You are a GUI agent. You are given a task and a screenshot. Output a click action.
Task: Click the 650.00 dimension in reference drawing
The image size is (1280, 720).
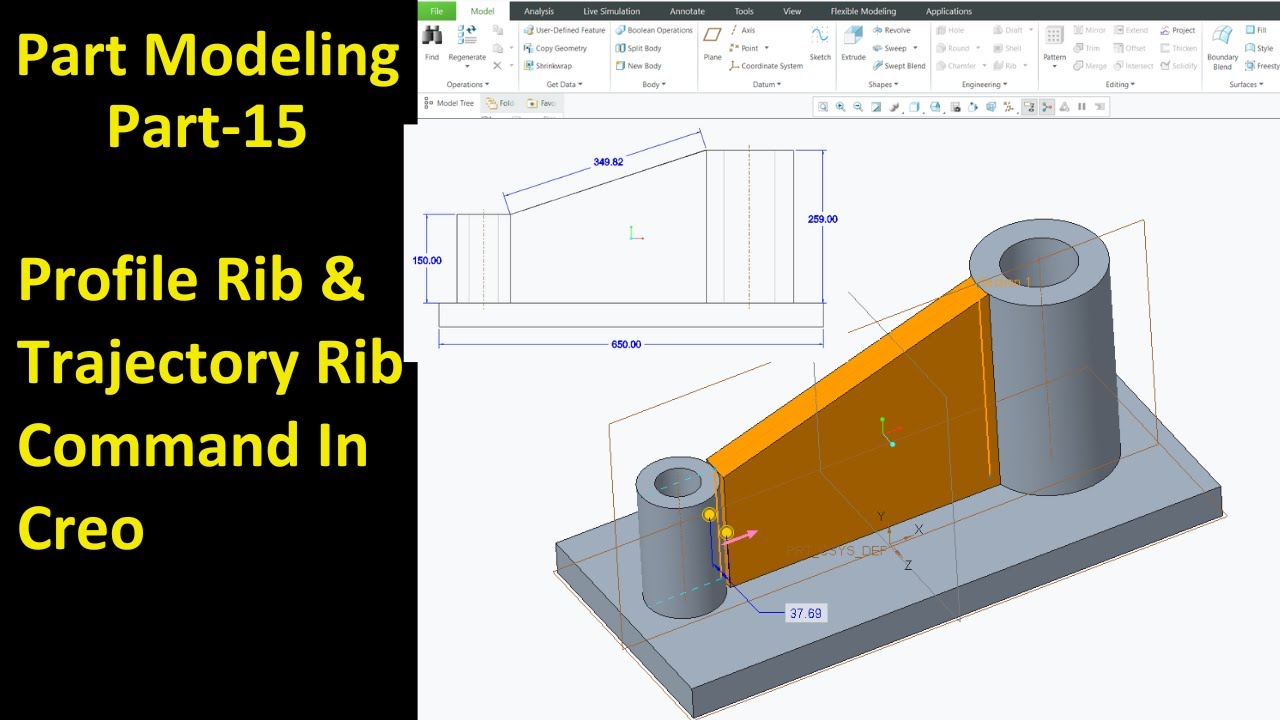(626, 344)
